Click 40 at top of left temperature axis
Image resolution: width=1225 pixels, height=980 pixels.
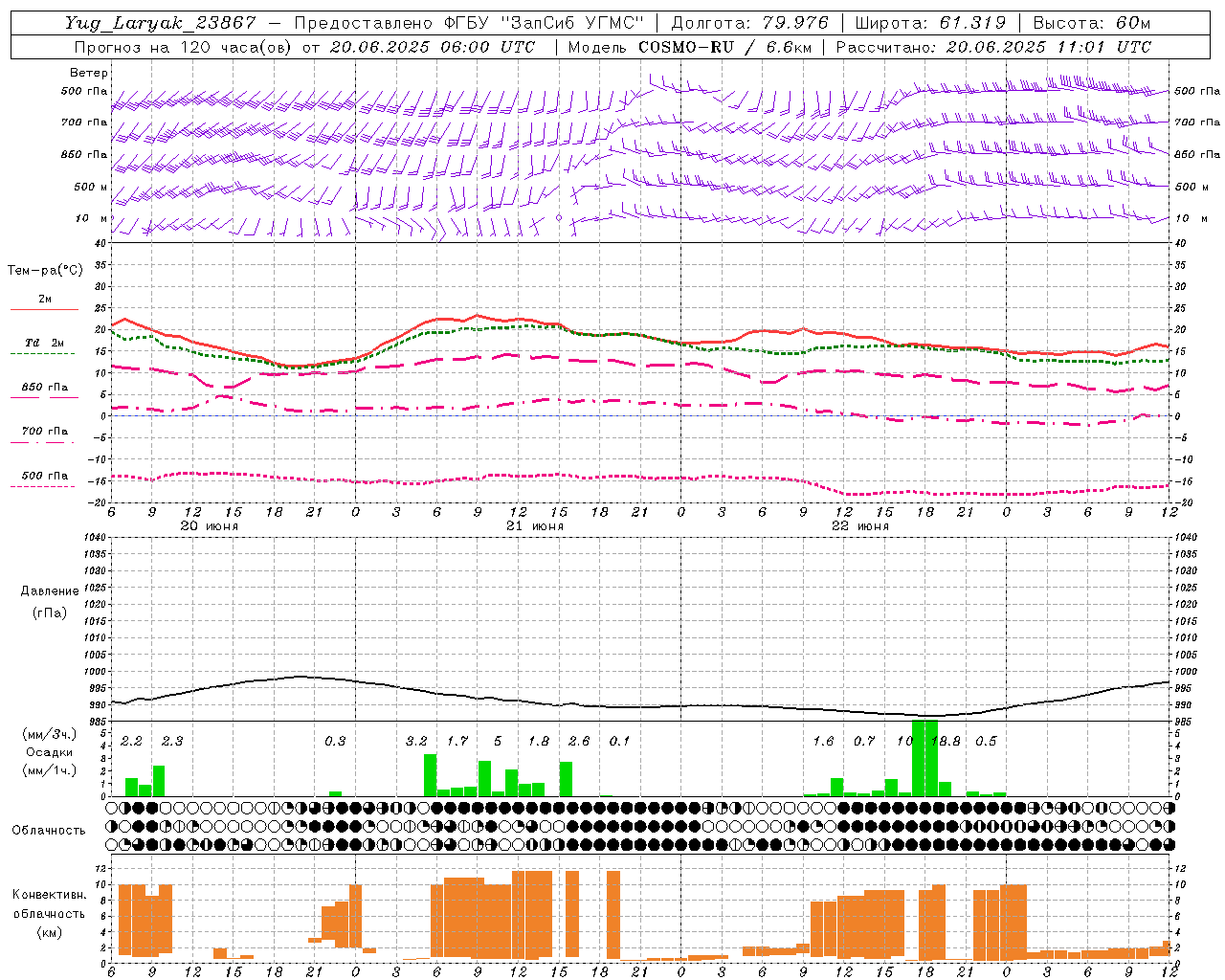pos(101,243)
